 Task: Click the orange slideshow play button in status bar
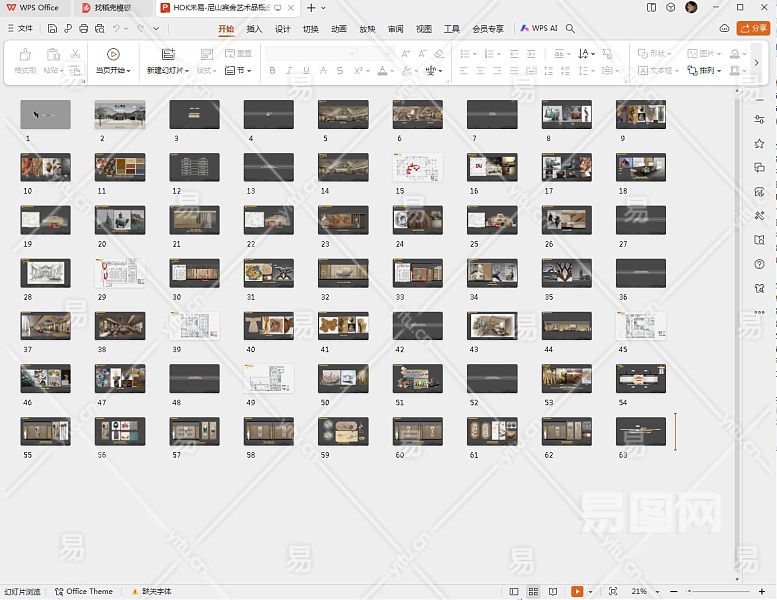point(577,592)
